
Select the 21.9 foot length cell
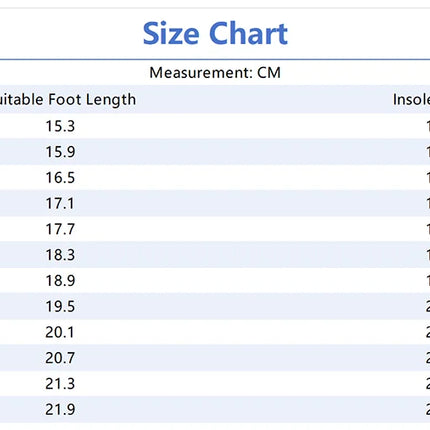coord(60,409)
